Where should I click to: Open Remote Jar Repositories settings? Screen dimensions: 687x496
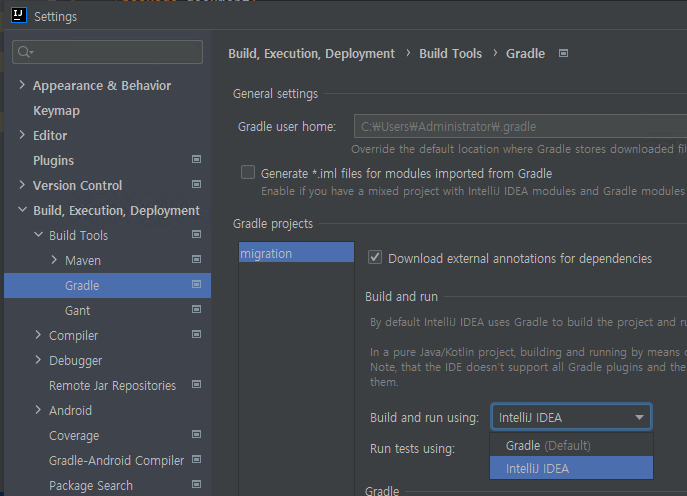click(x=112, y=386)
